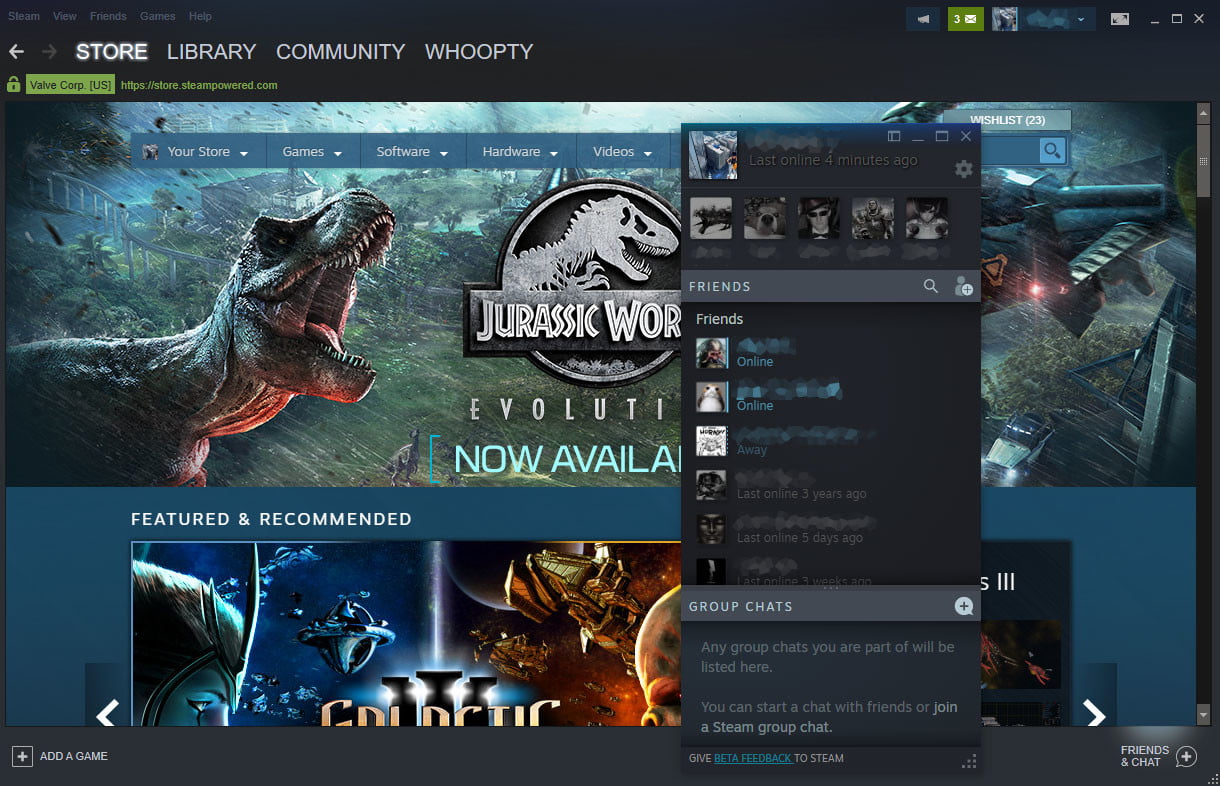
Task: Switch Steam to Big Picture mode
Action: [x=1120, y=19]
